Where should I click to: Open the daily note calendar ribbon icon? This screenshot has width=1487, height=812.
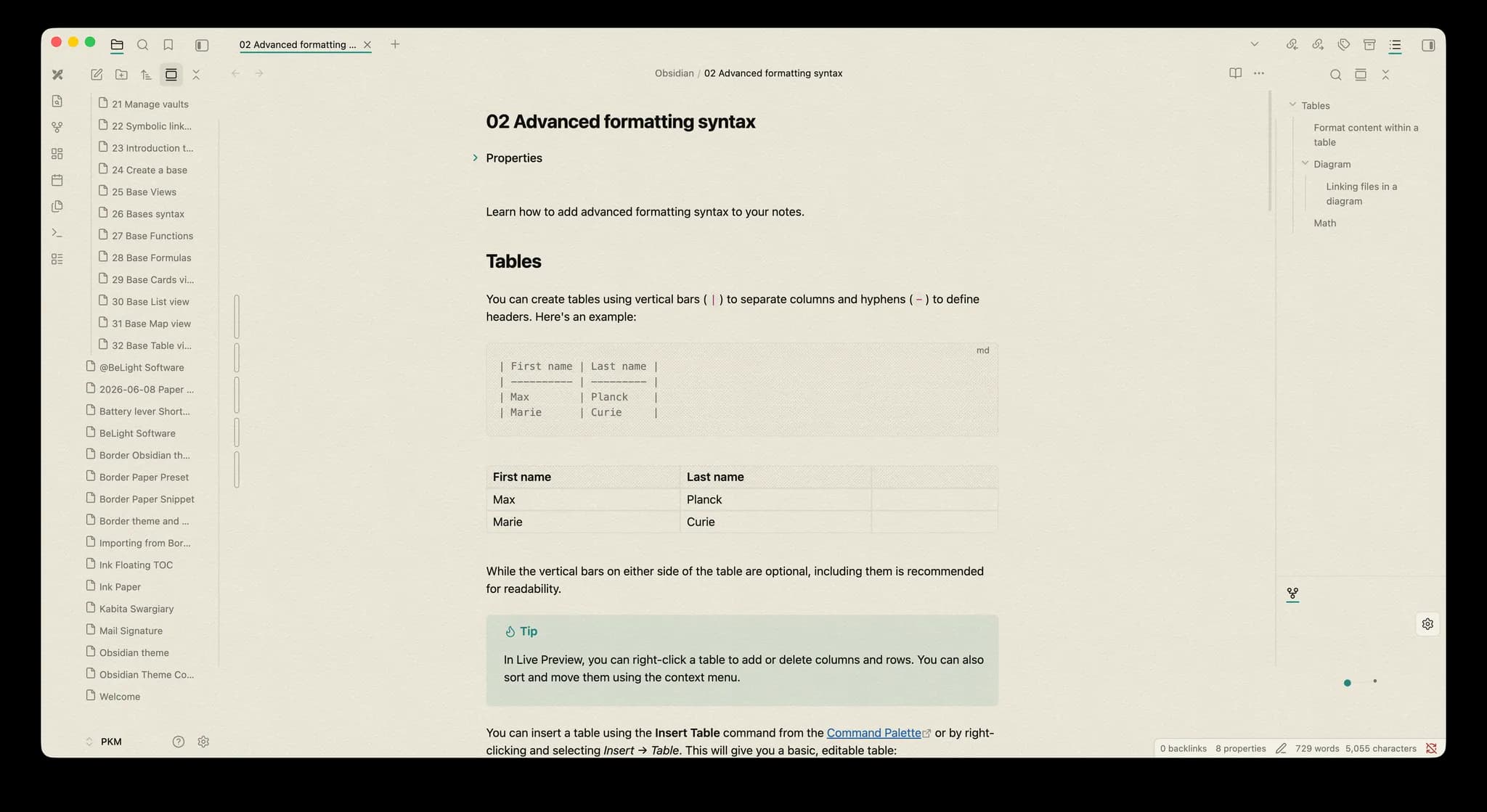(57, 180)
